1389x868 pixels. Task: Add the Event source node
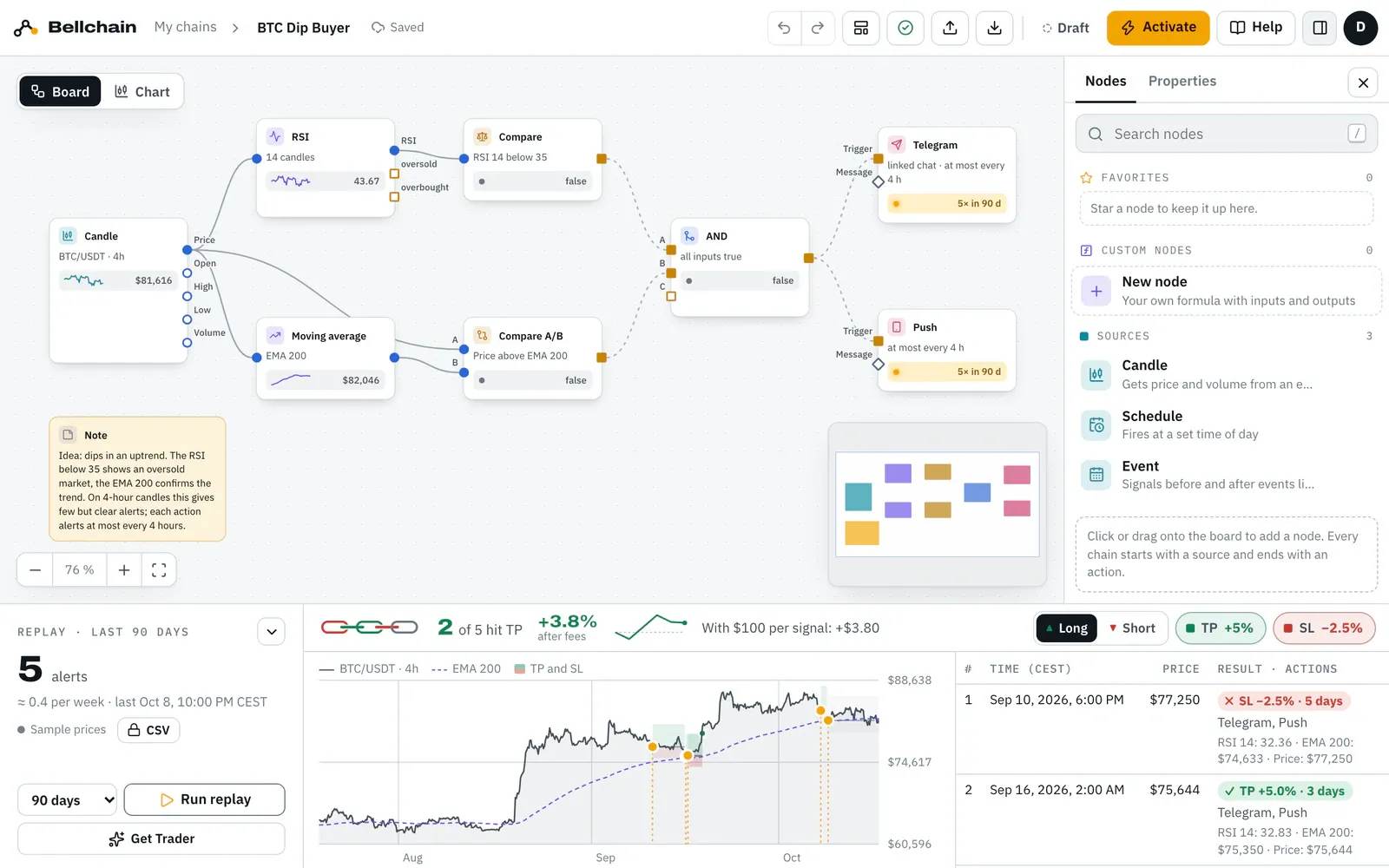pos(1226,475)
